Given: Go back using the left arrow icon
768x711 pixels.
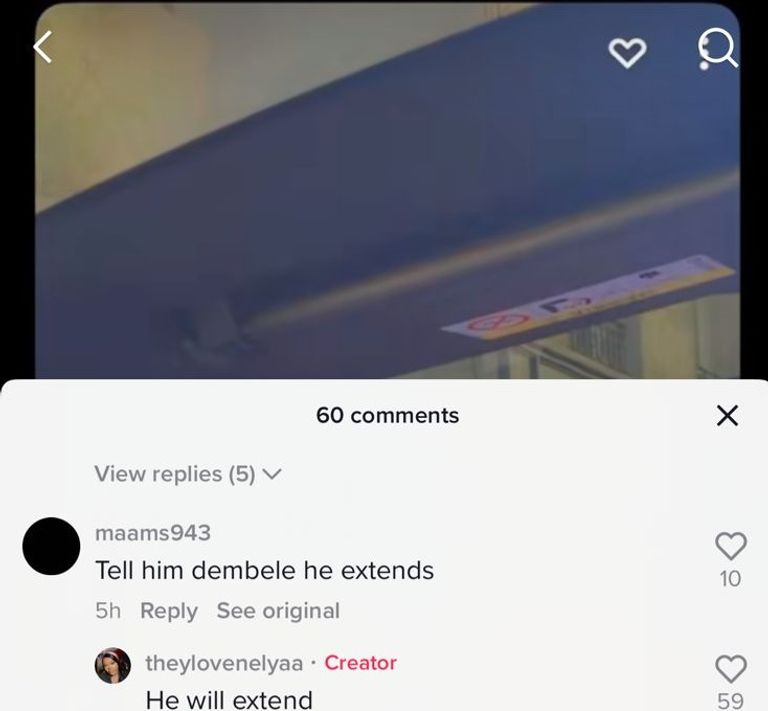Looking at the screenshot, I should (43, 47).
